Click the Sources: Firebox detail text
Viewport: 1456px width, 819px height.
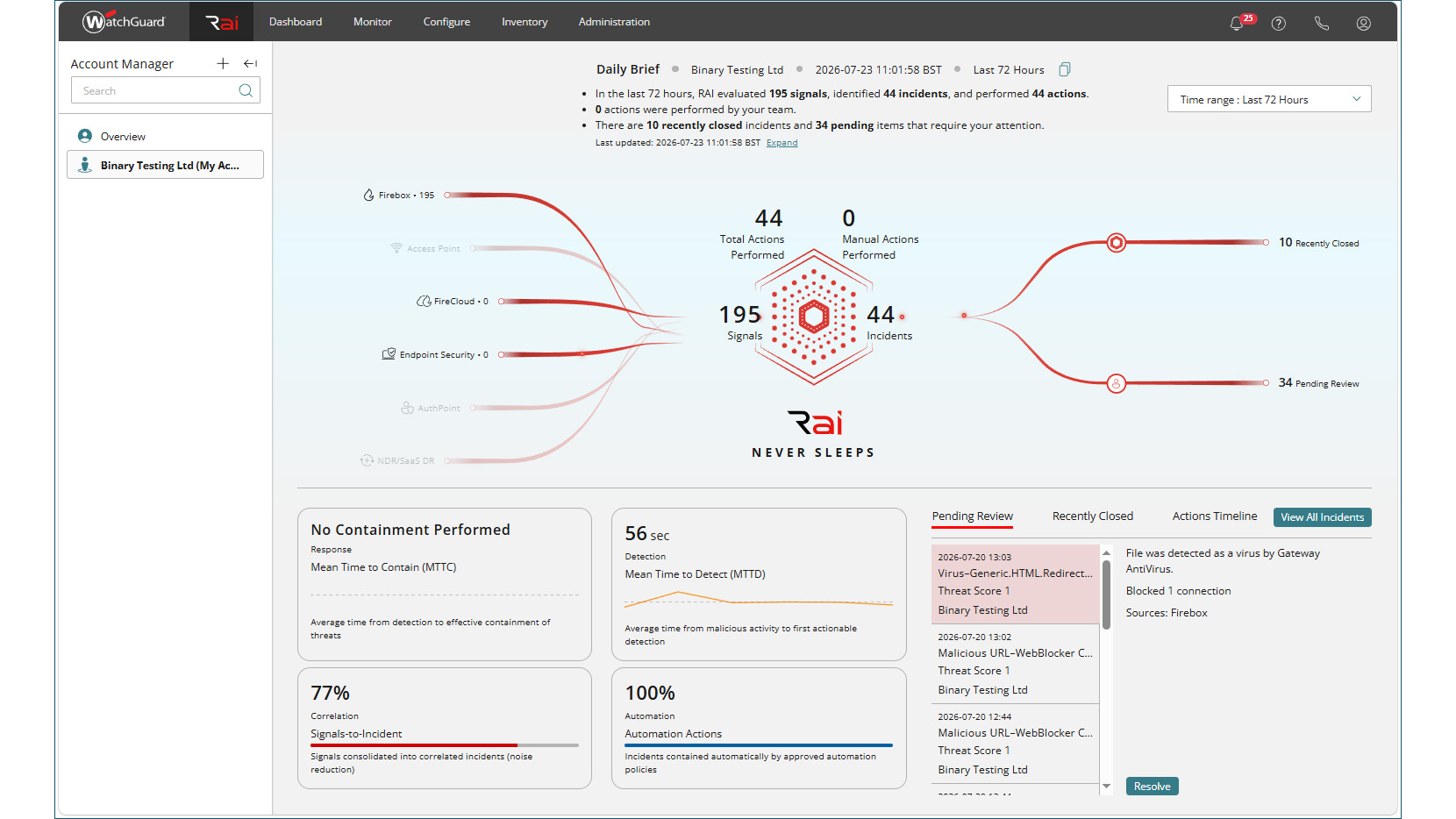(1167, 613)
